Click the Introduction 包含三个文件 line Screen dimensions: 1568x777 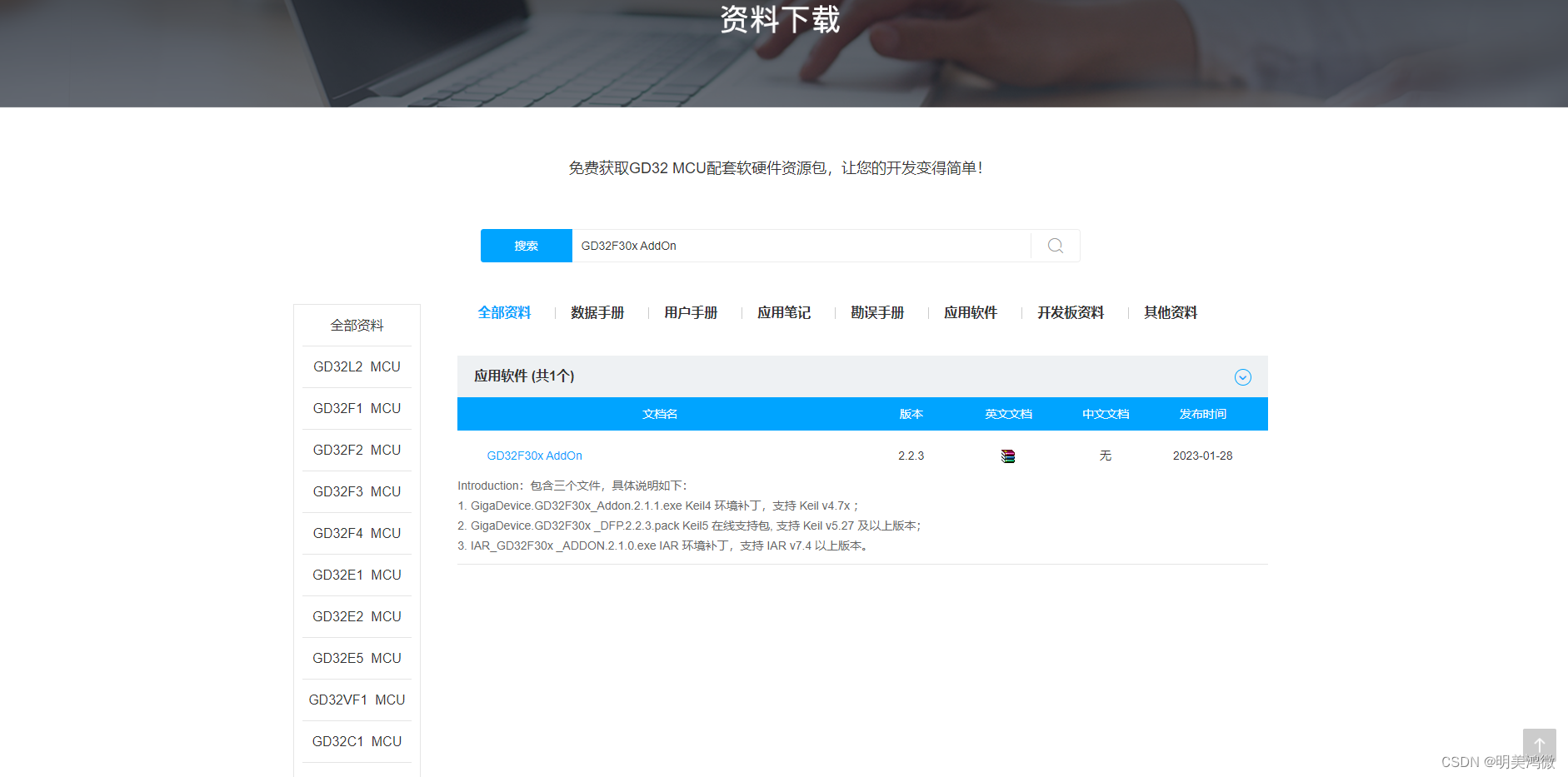click(573, 486)
